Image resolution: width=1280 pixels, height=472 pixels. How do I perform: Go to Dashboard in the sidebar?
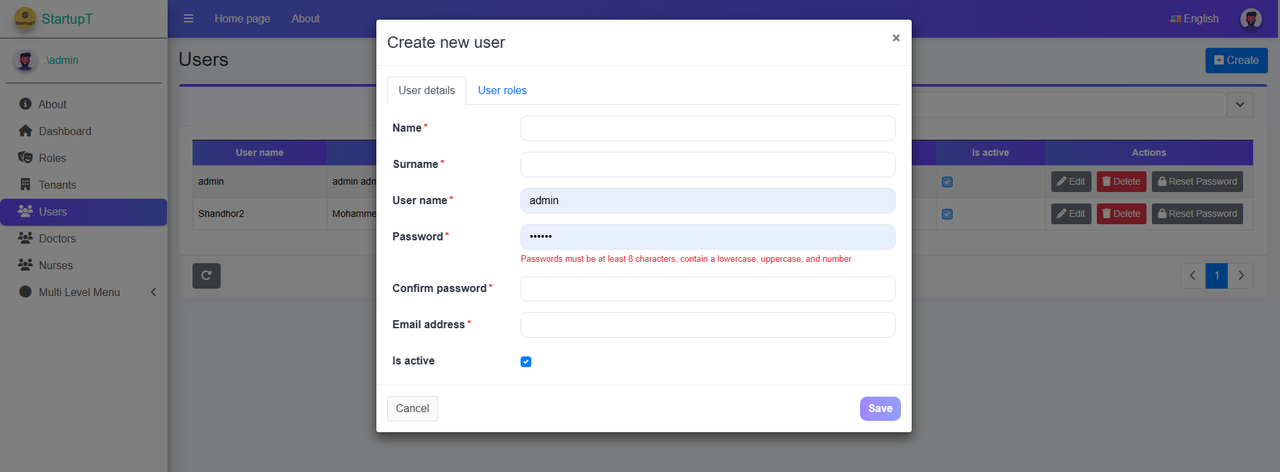point(83,131)
